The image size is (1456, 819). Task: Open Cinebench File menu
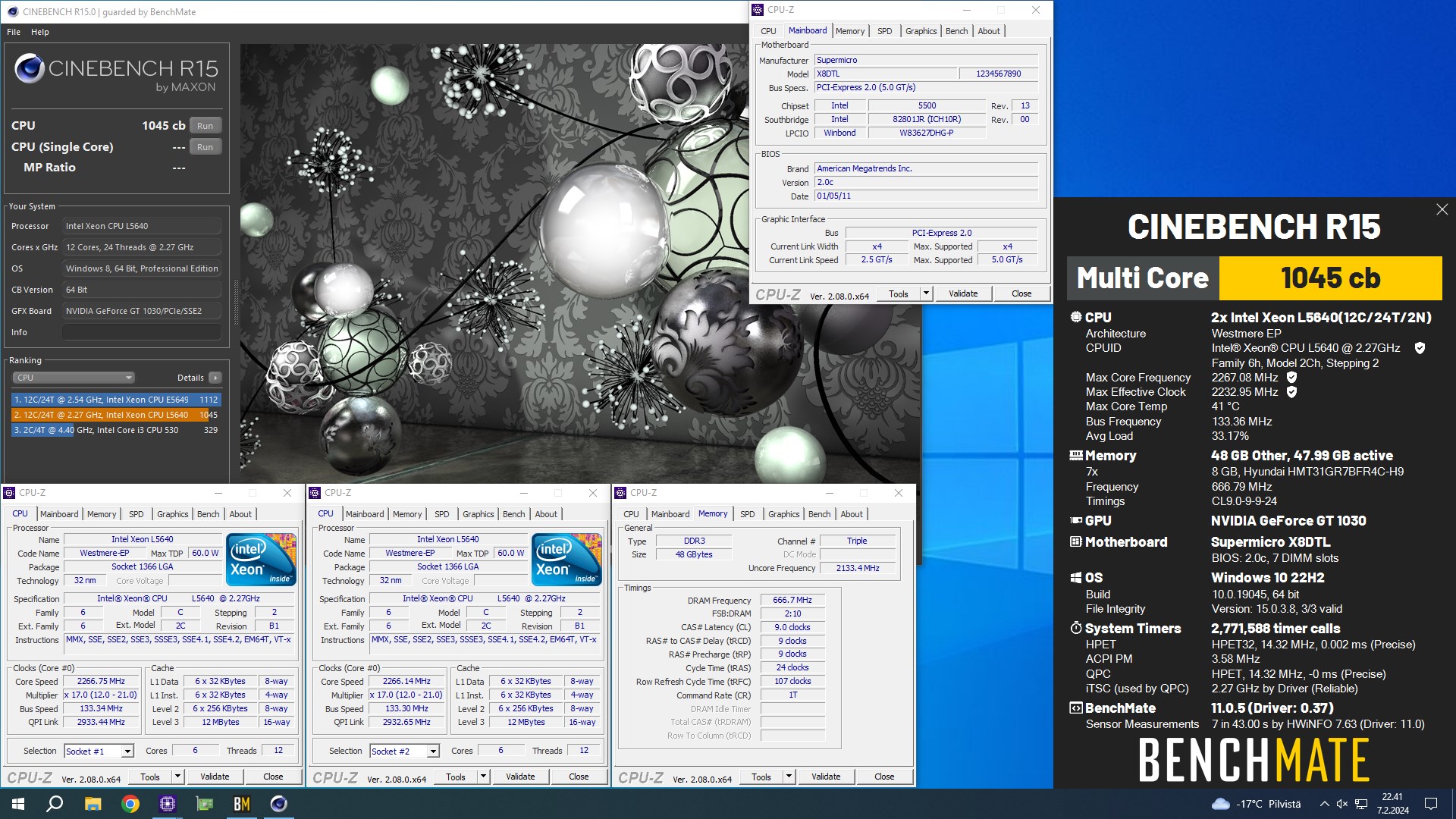(x=14, y=32)
